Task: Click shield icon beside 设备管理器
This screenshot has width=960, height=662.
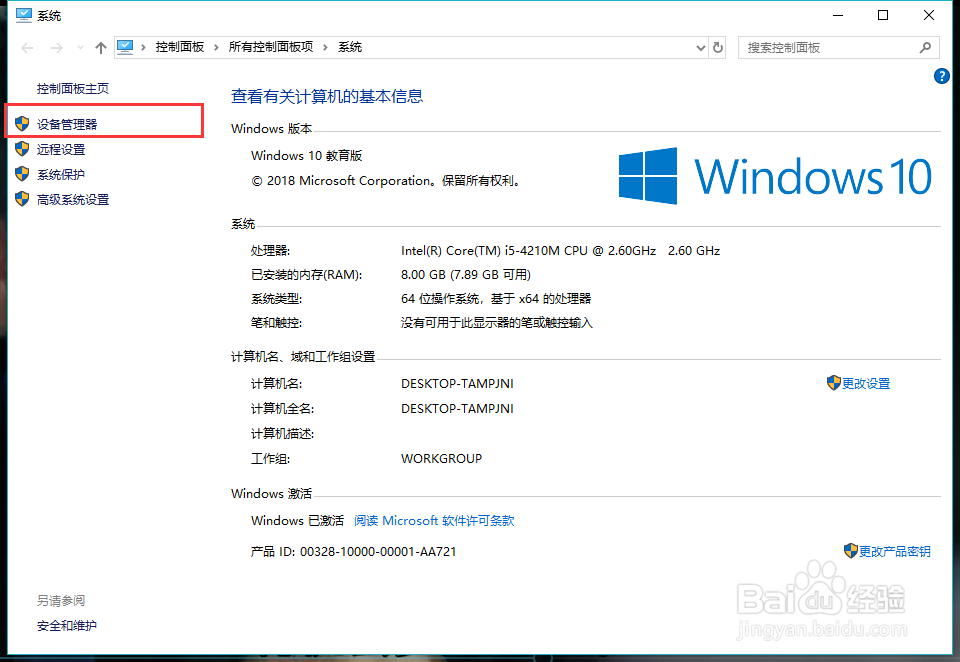Action: click(22, 124)
